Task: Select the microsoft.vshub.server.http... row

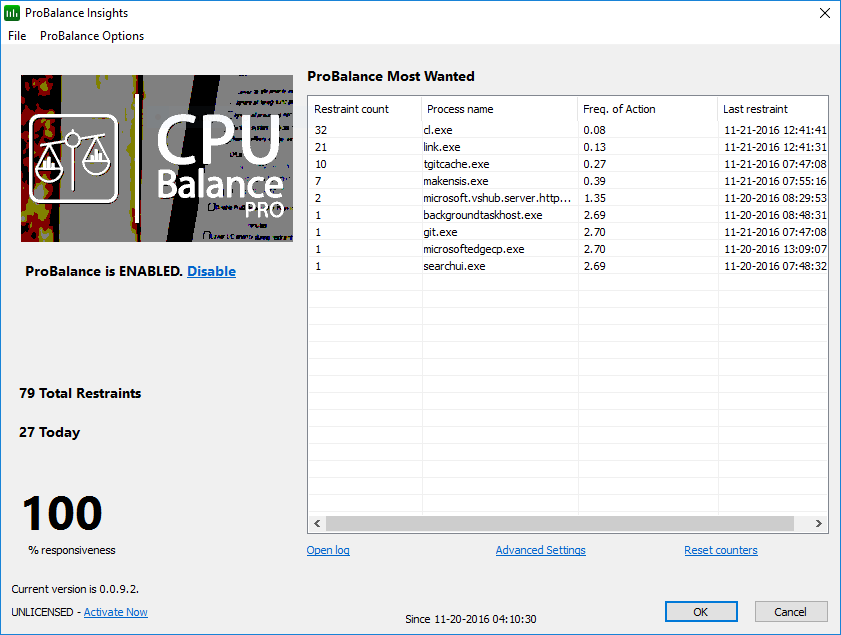Action: [568, 198]
